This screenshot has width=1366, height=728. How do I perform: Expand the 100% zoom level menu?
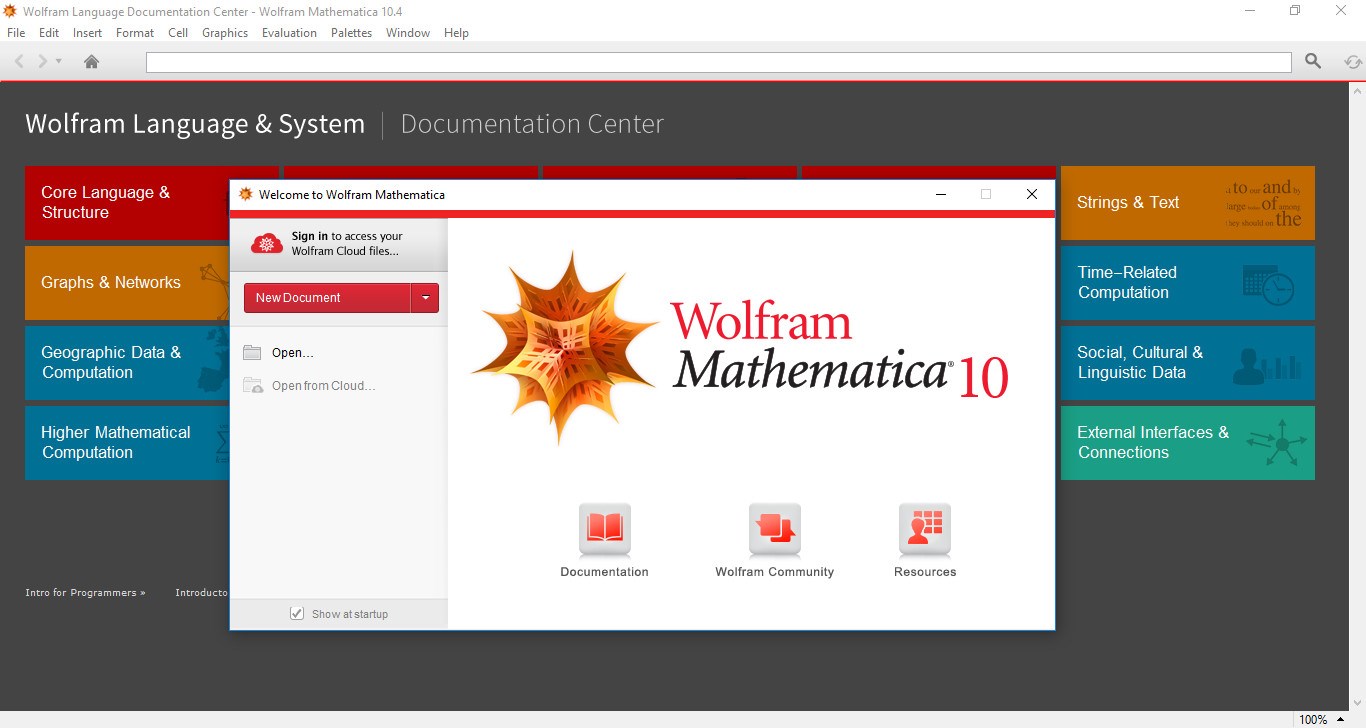(x=1340, y=720)
